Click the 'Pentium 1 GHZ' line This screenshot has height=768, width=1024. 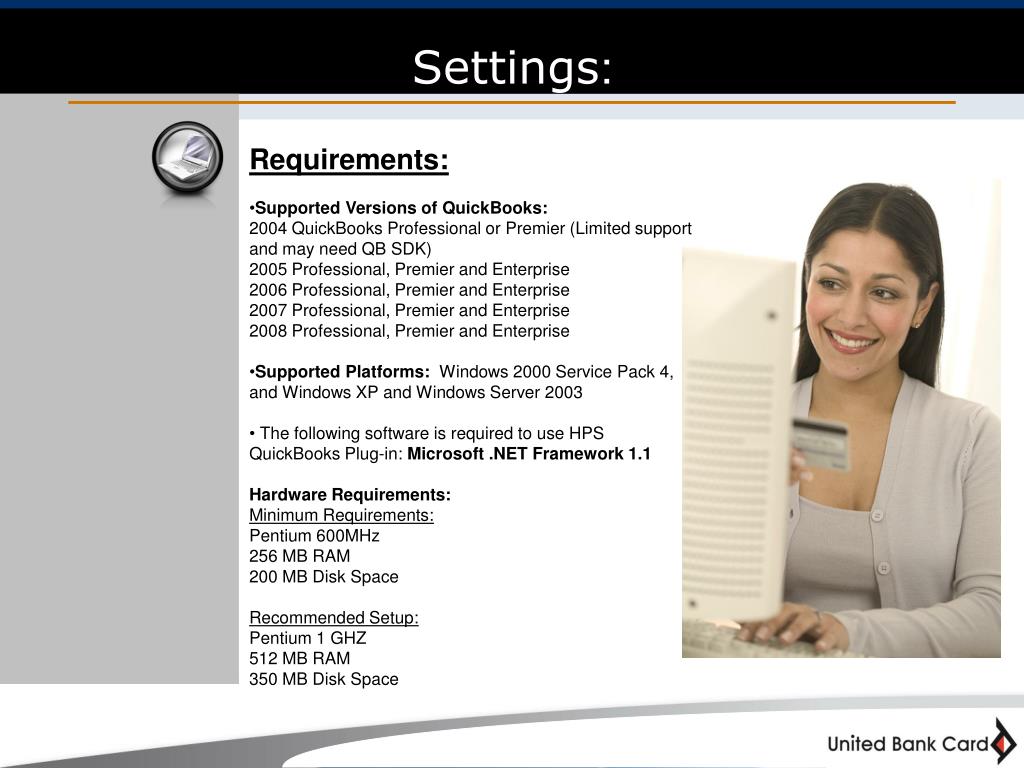point(308,638)
